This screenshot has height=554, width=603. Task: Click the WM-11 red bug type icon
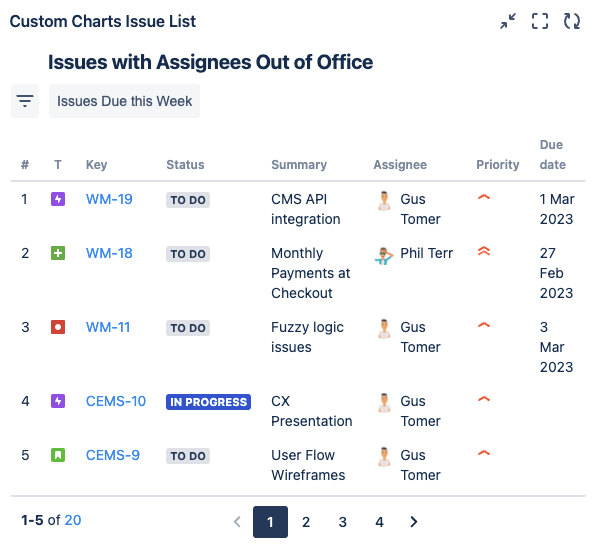coord(58,327)
